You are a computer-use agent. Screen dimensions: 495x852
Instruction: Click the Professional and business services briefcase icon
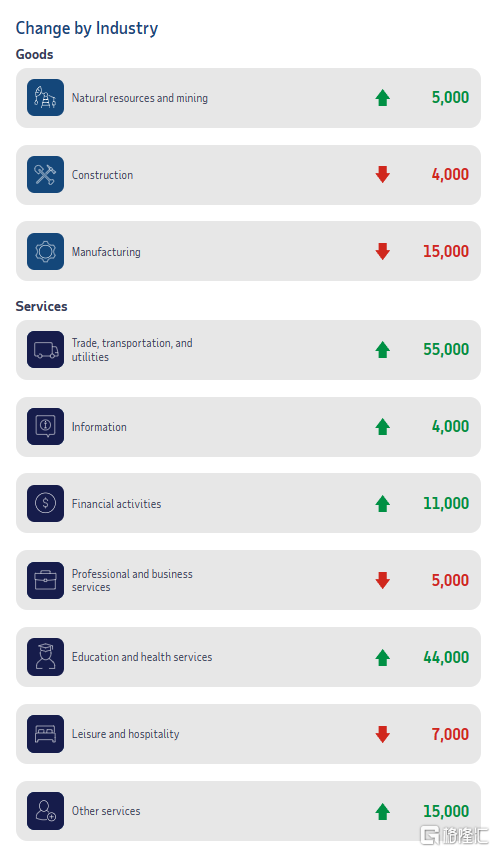click(x=46, y=580)
